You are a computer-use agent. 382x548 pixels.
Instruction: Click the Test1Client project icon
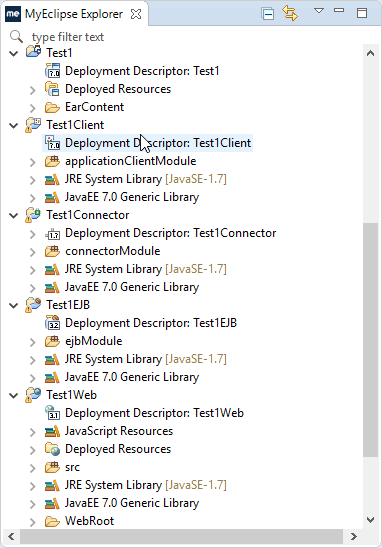click(33, 125)
